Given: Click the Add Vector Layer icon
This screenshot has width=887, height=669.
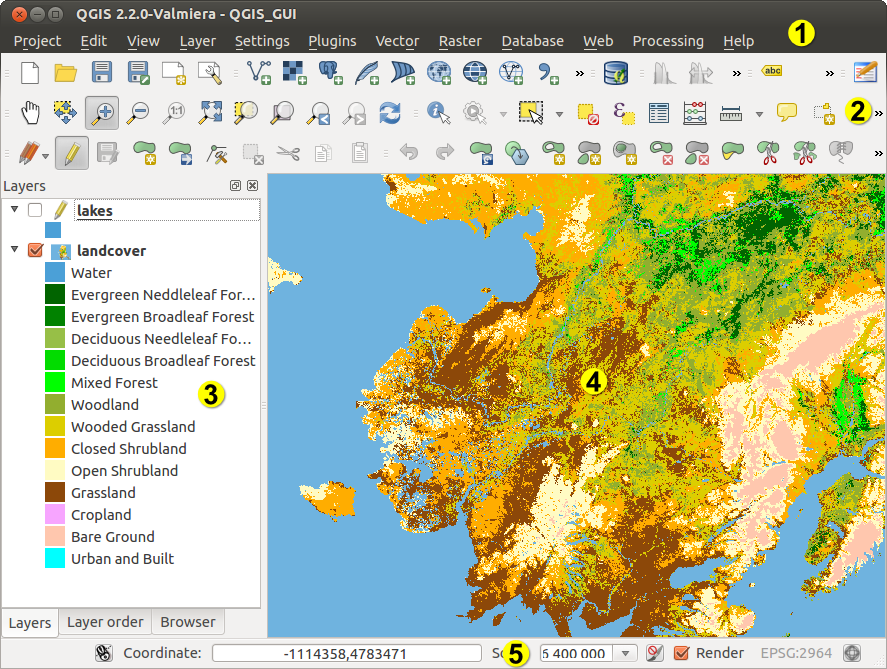Looking at the screenshot, I should tap(259, 72).
